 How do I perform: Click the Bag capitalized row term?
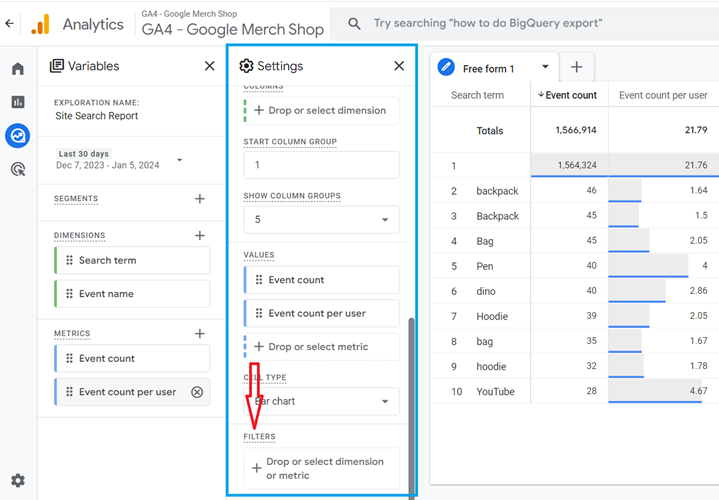click(485, 241)
